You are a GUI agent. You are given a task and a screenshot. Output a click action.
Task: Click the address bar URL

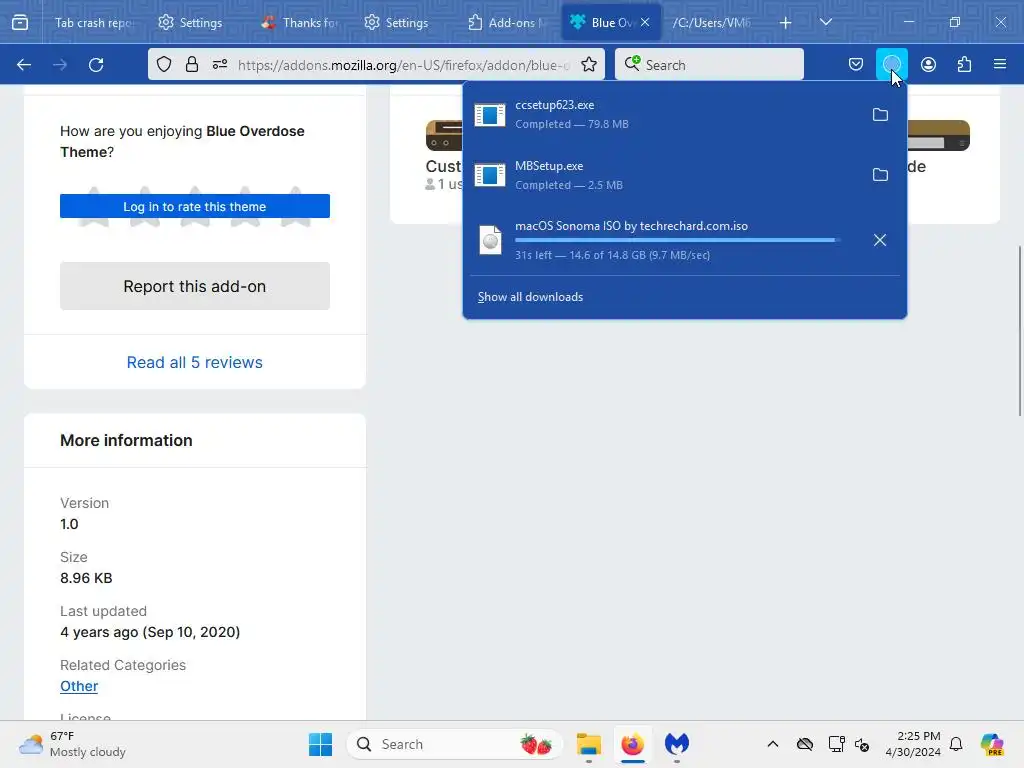[x=404, y=65]
